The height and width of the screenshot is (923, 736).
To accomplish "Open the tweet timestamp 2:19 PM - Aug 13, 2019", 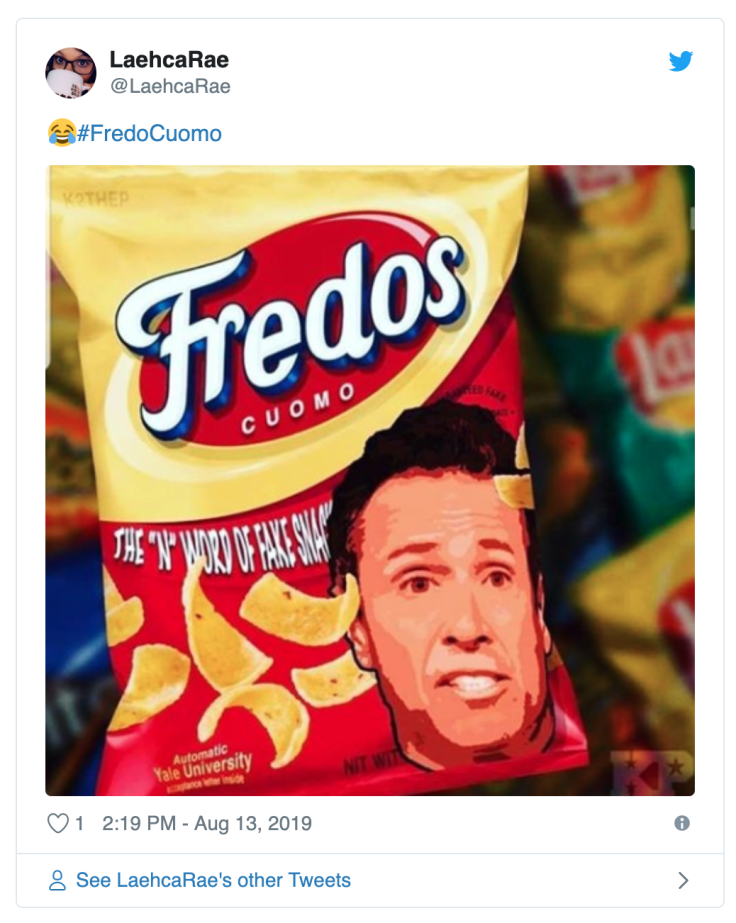I will tap(207, 823).
